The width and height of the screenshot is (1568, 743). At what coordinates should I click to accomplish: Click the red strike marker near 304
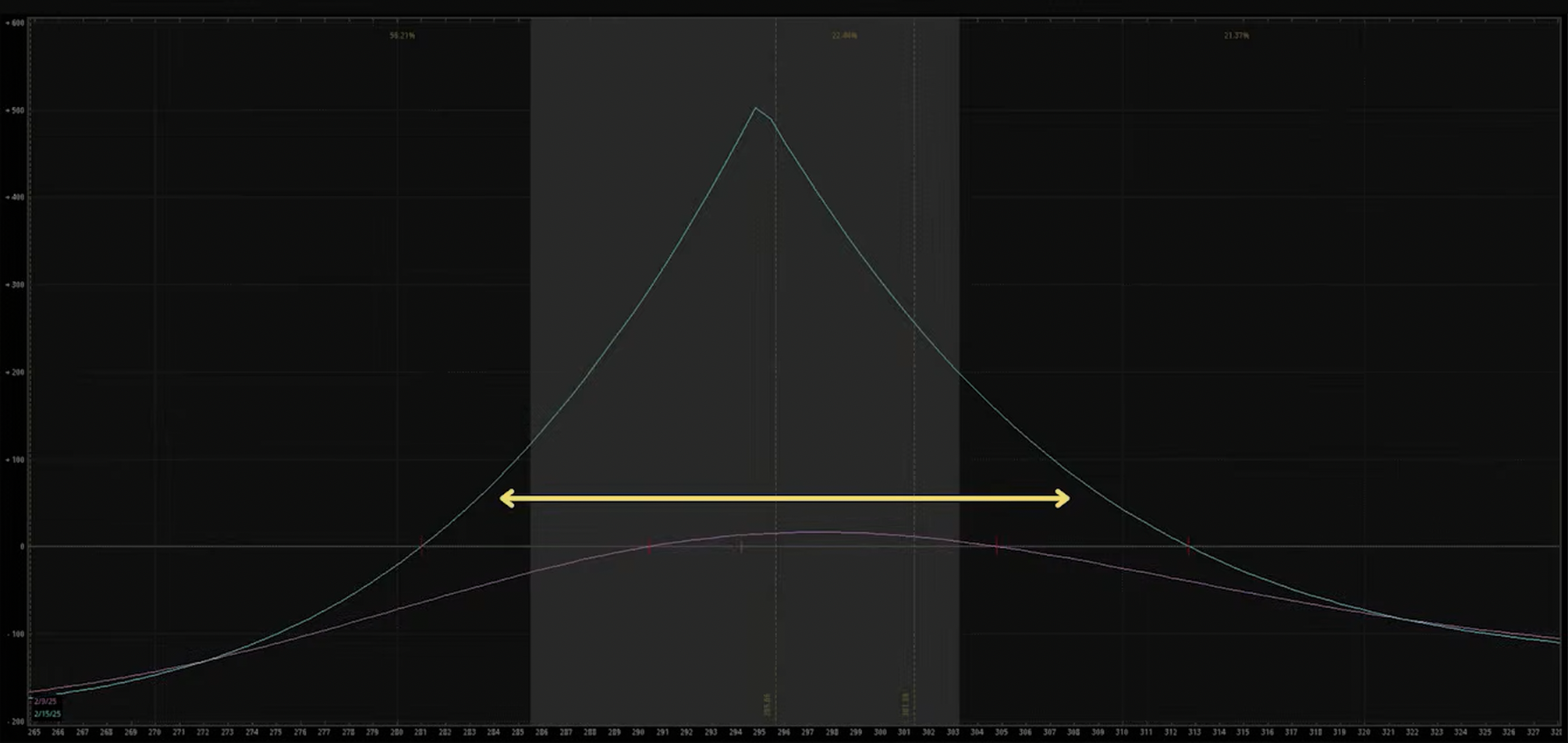[x=997, y=546]
